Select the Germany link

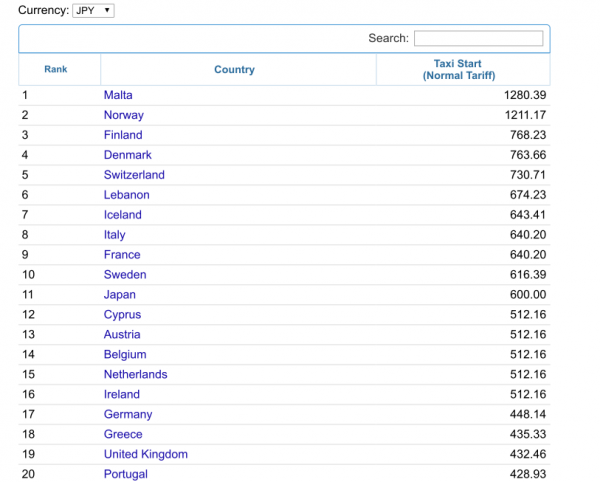128,415
